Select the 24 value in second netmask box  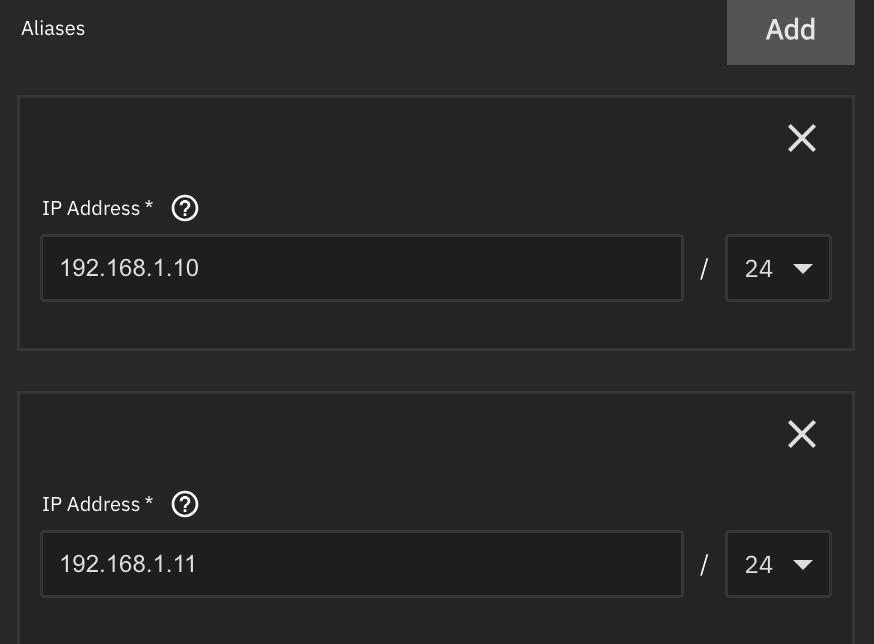(759, 565)
